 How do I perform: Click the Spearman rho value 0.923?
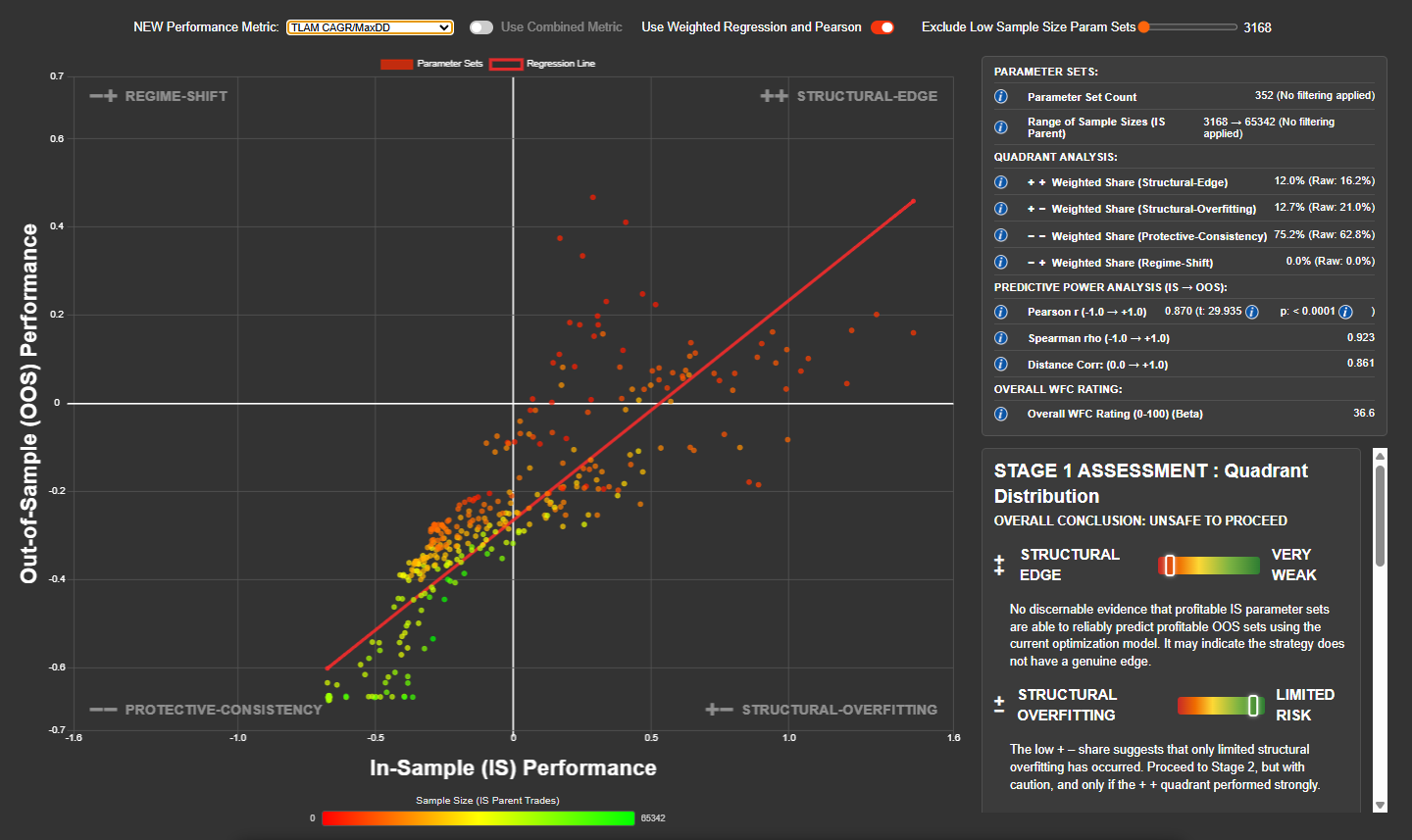(1361, 337)
